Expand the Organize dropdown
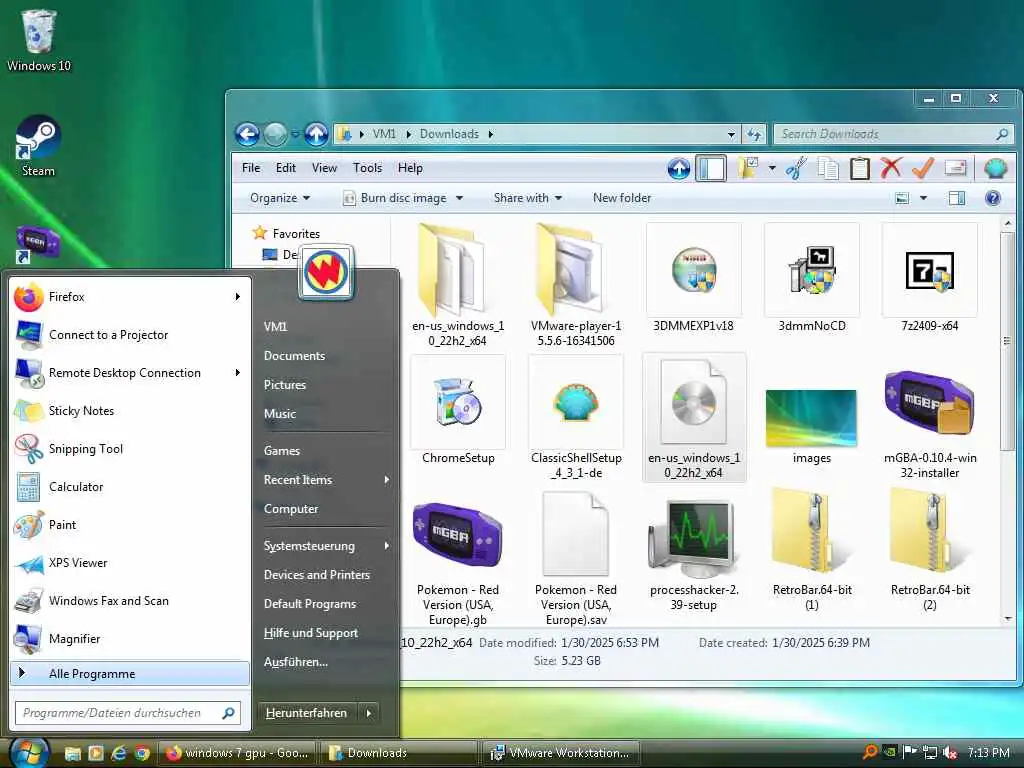The width and height of the screenshot is (1024, 768). [280, 198]
